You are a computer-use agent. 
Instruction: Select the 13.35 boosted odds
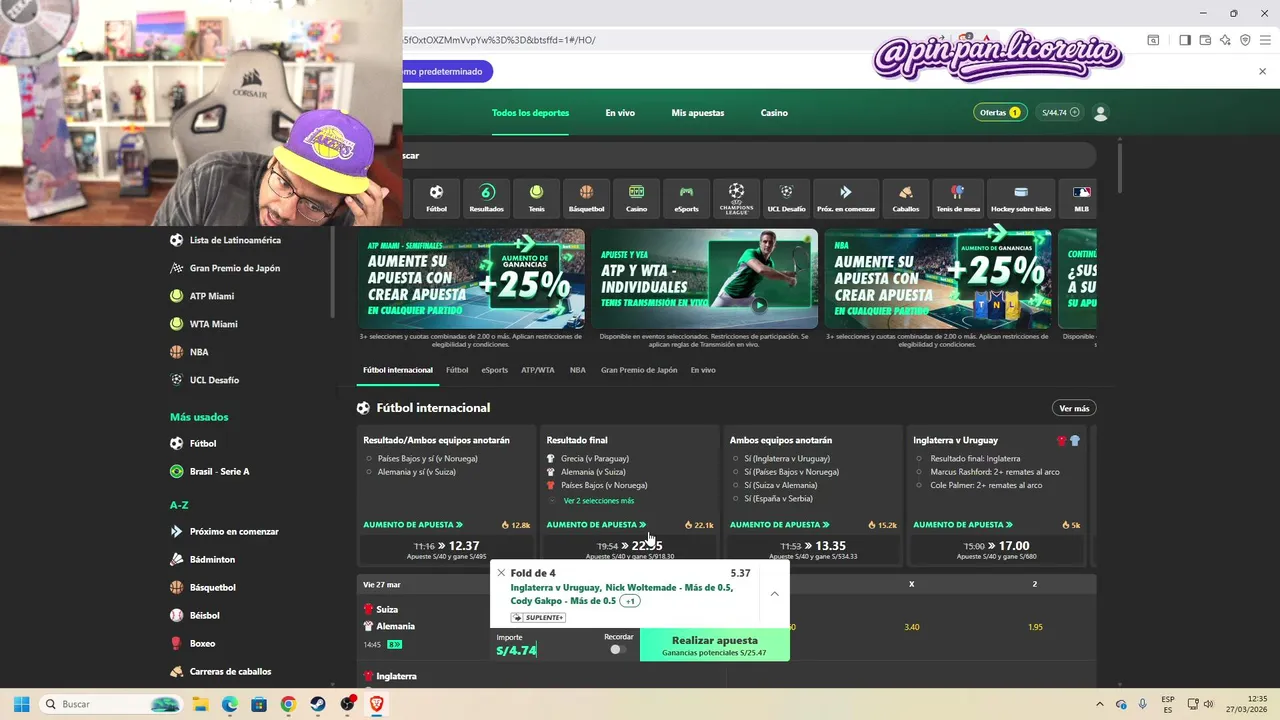click(x=813, y=549)
